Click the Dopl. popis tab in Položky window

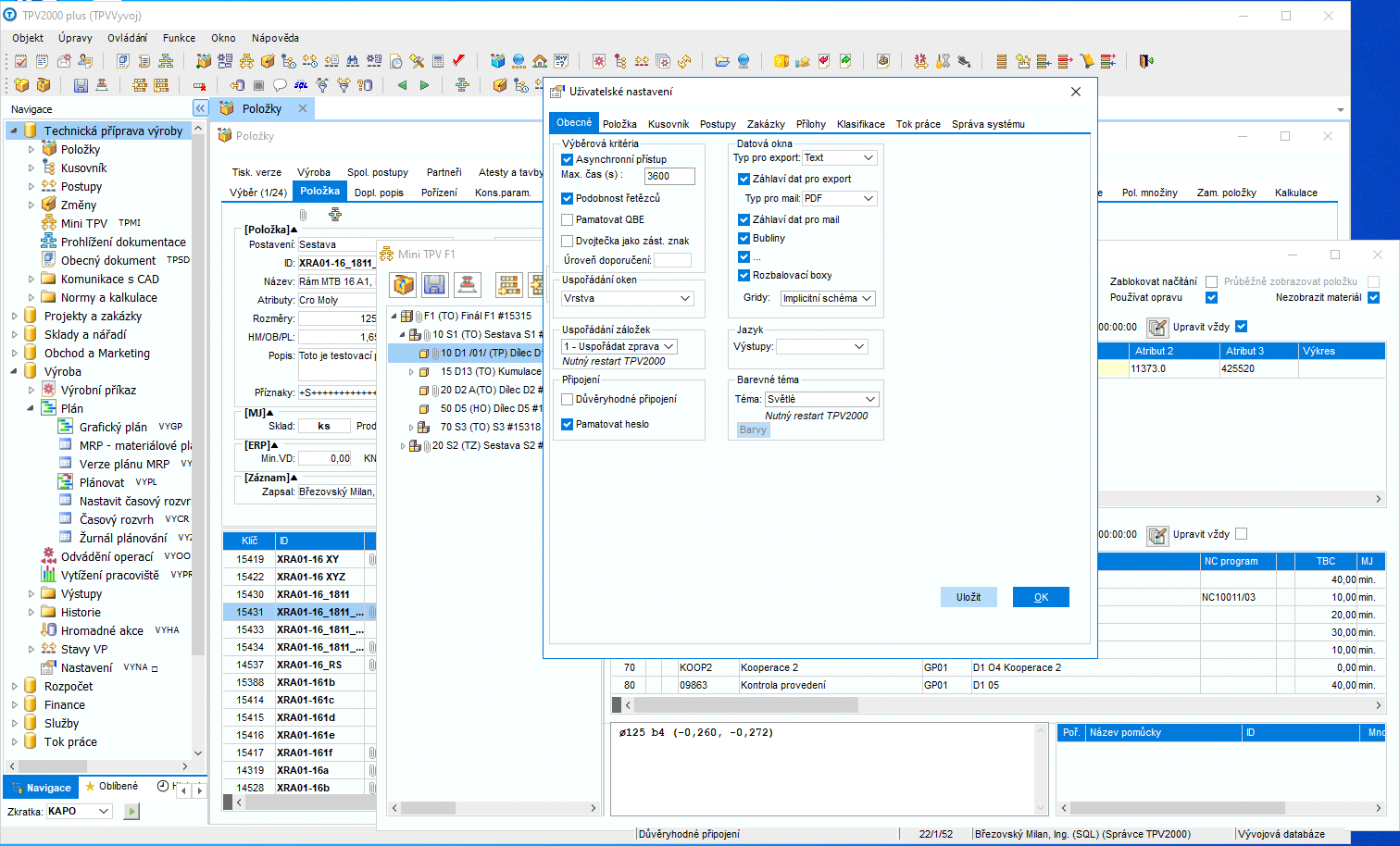coord(379,193)
